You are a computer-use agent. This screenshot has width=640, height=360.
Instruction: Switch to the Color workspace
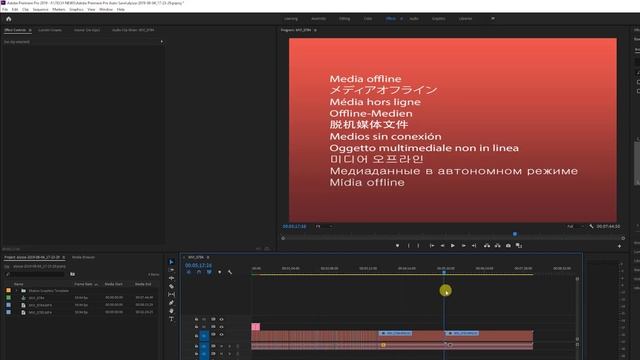(368, 19)
